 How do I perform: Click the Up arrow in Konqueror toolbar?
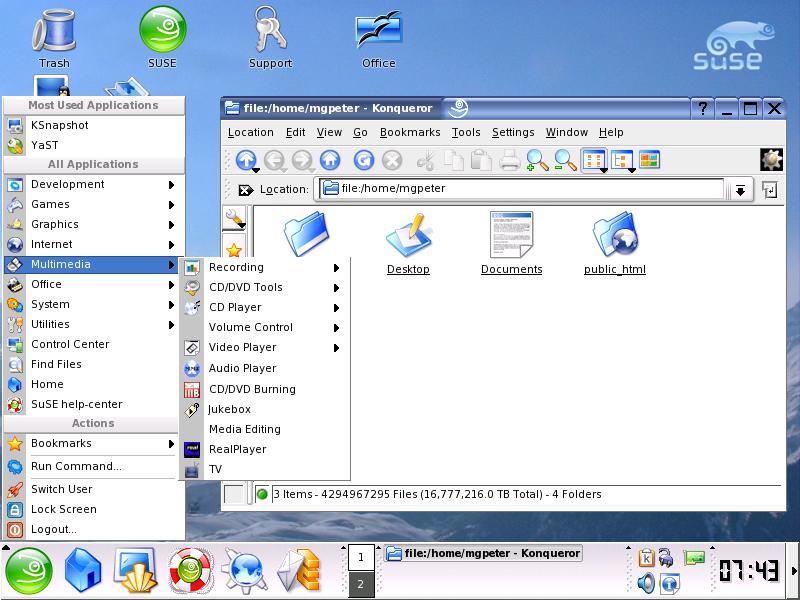[246, 160]
